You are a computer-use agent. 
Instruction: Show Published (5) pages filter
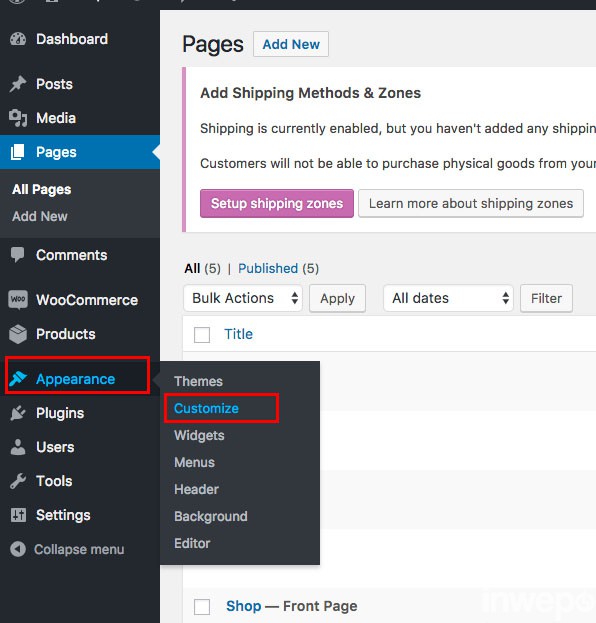point(278,269)
